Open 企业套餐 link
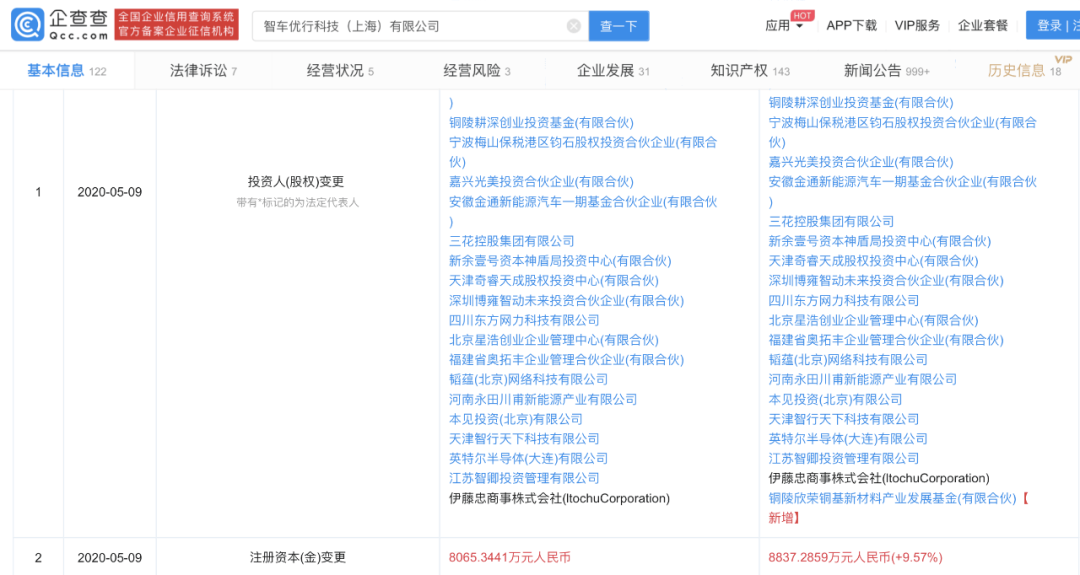This screenshot has height=575, width=1080. 982,25
